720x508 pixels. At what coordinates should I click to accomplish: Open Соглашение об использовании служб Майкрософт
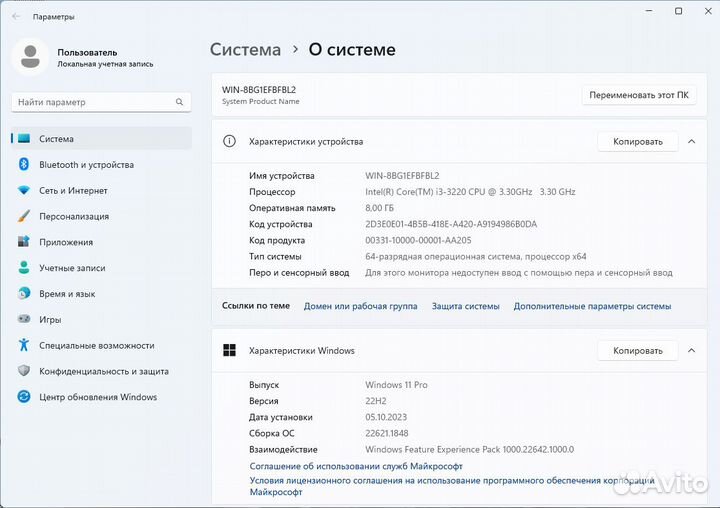point(356,466)
